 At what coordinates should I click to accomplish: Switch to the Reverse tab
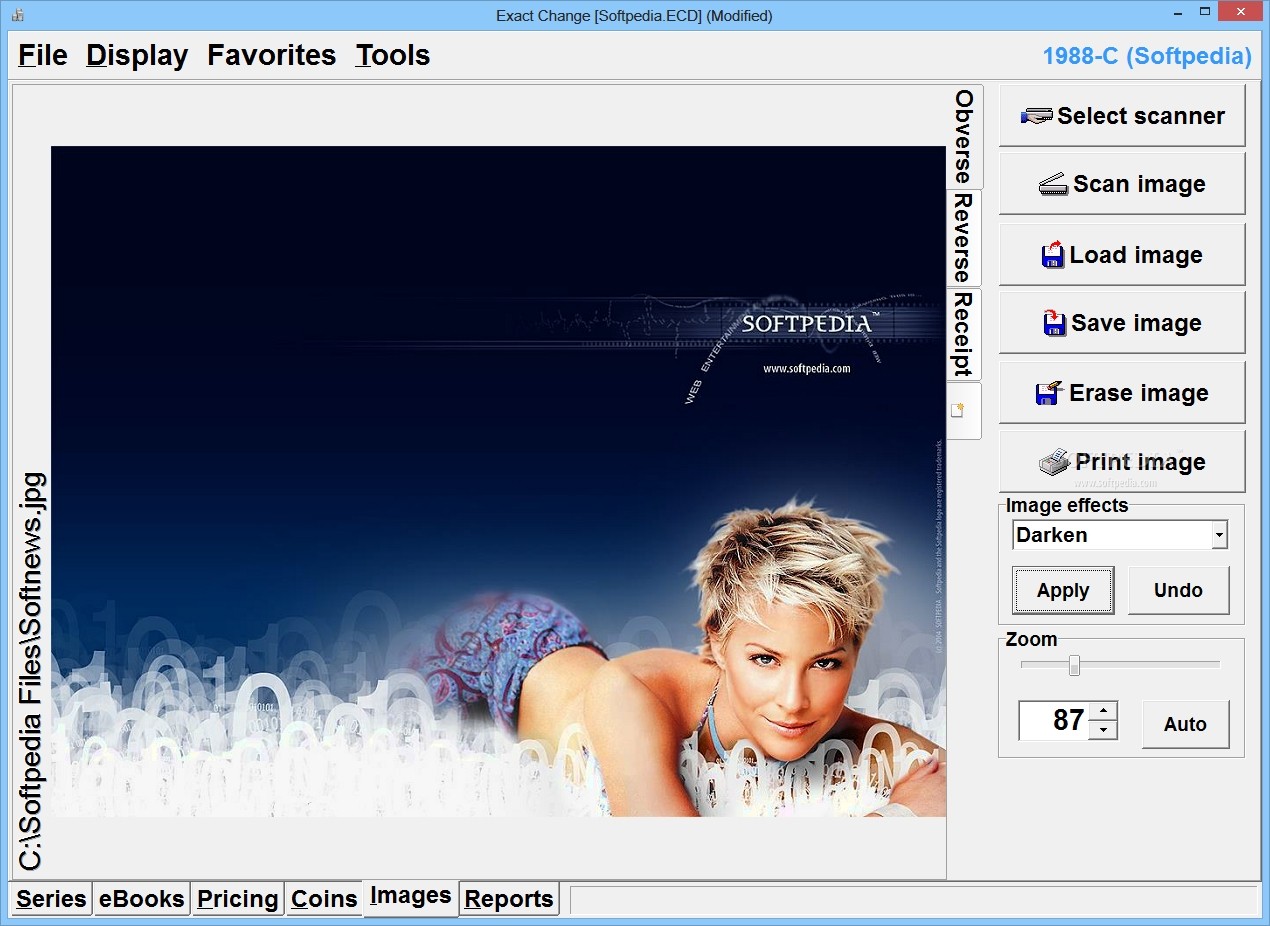[964, 238]
